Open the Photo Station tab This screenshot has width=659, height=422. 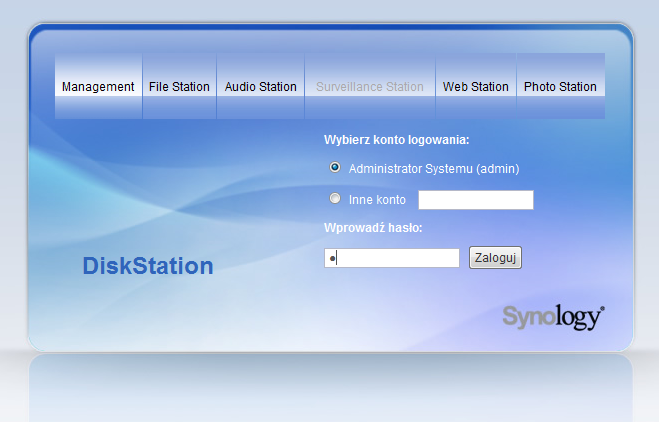click(561, 86)
